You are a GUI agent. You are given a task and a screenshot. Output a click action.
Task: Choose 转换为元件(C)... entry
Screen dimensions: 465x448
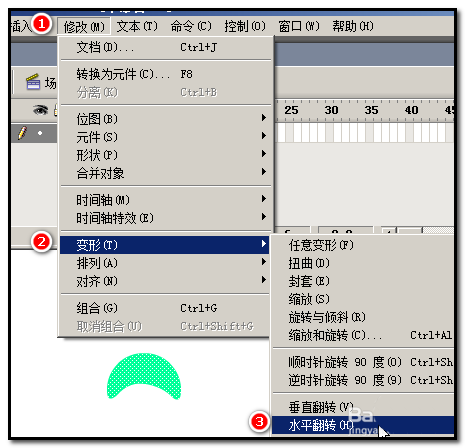[166, 74]
